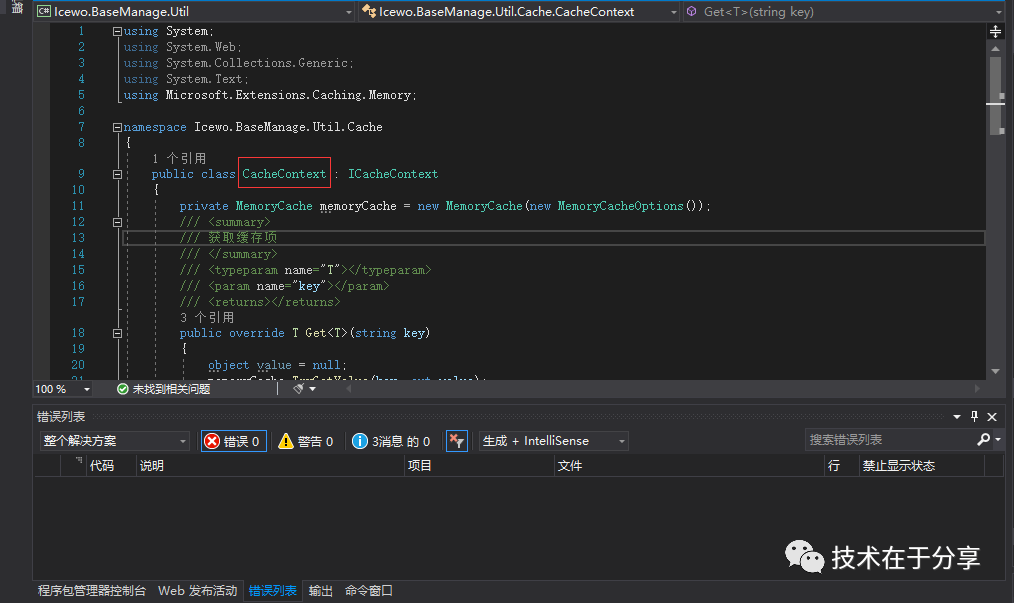Open the search options dropdown arrow
Image resolution: width=1014 pixels, height=603 pixels.
coord(998,440)
